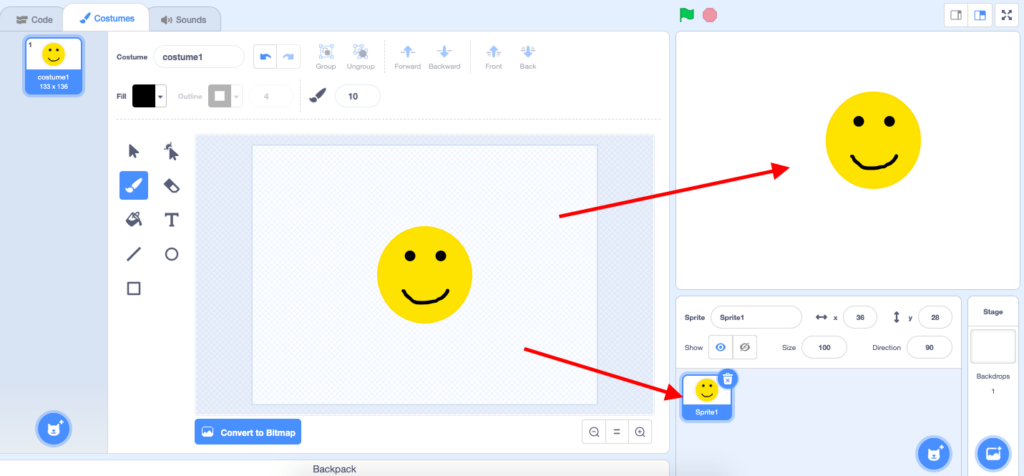Select the Text tool
The image size is (1024, 476).
171,219
